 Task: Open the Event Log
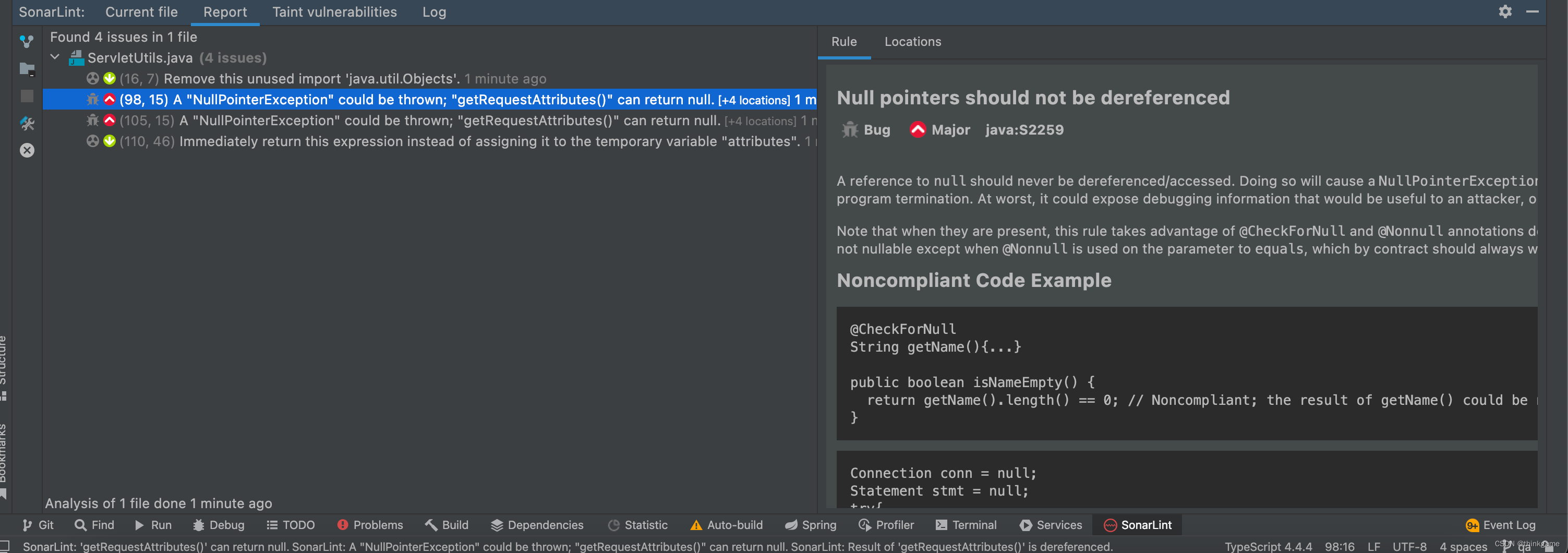point(1500,525)
